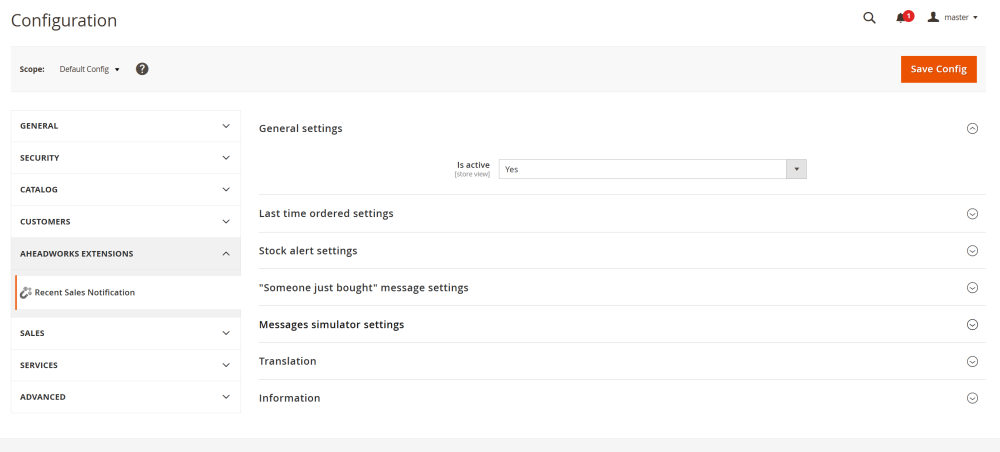The height and width of the screenshot is (452, 1000).
Task: Collapse General settings with circle arrow icon
Action: coord(972,129)
